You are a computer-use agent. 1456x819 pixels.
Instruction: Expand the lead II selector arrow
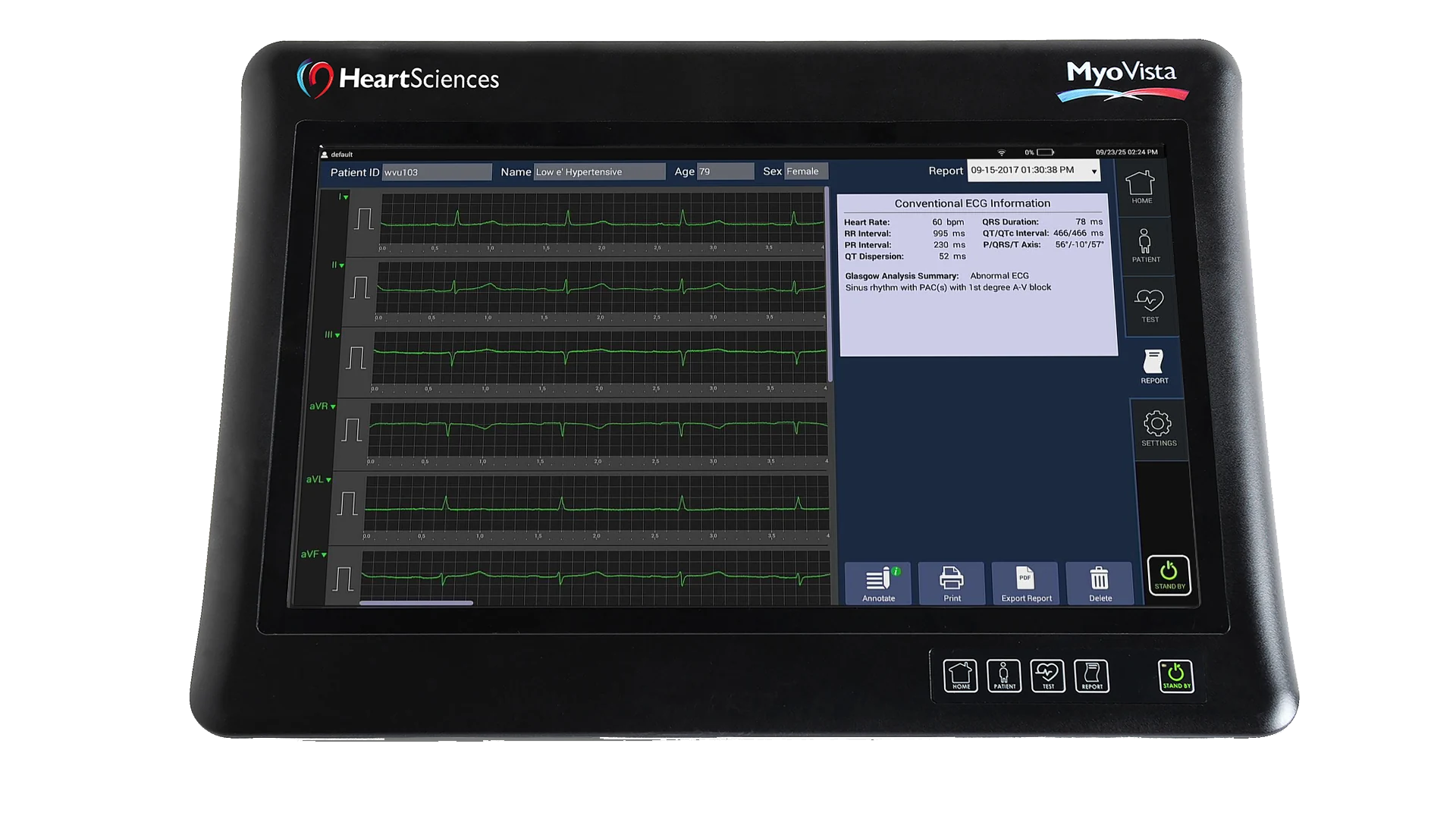click(342, 266)
